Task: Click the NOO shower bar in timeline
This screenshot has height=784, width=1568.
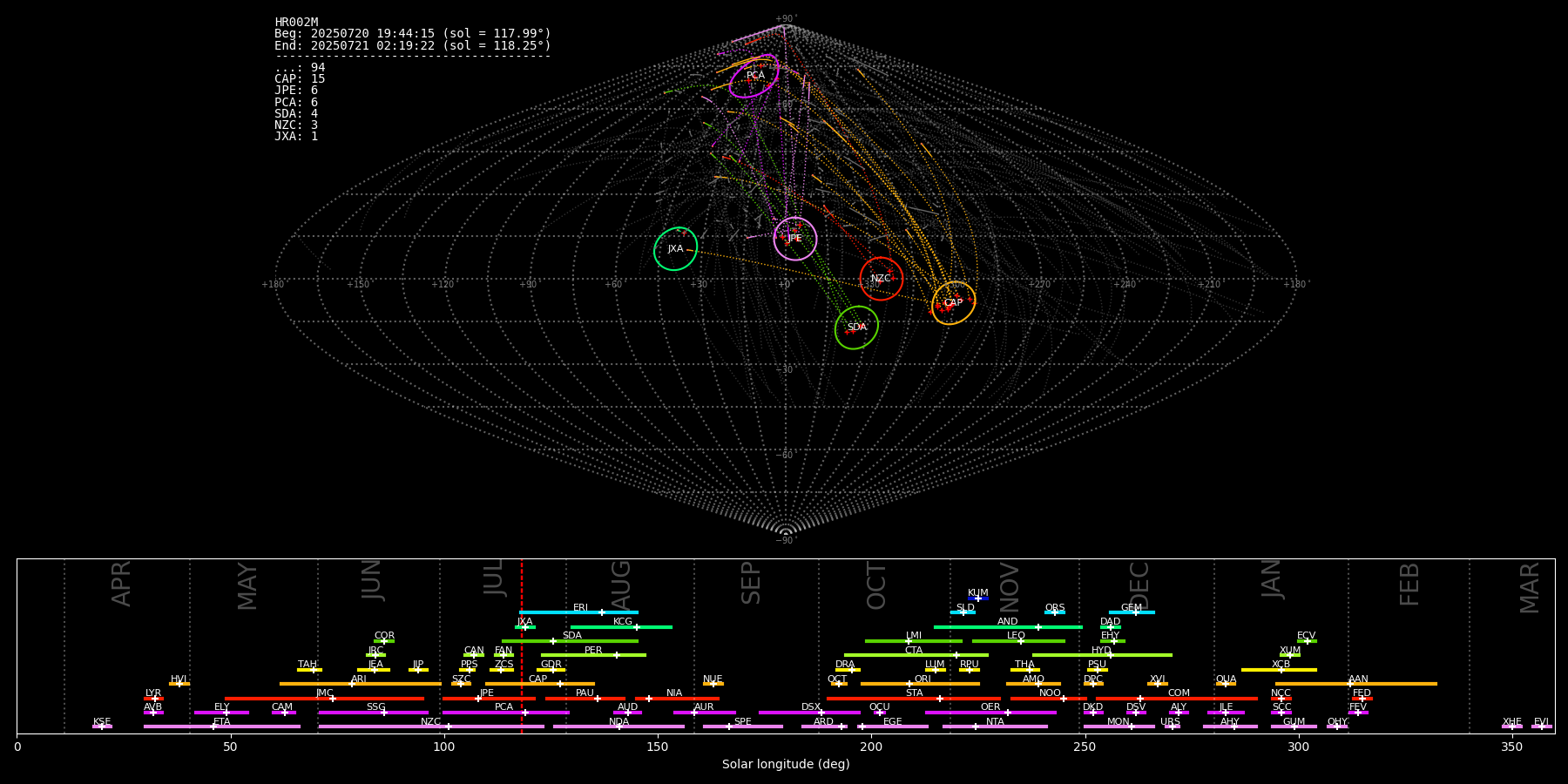Action: coord(1049,698)
